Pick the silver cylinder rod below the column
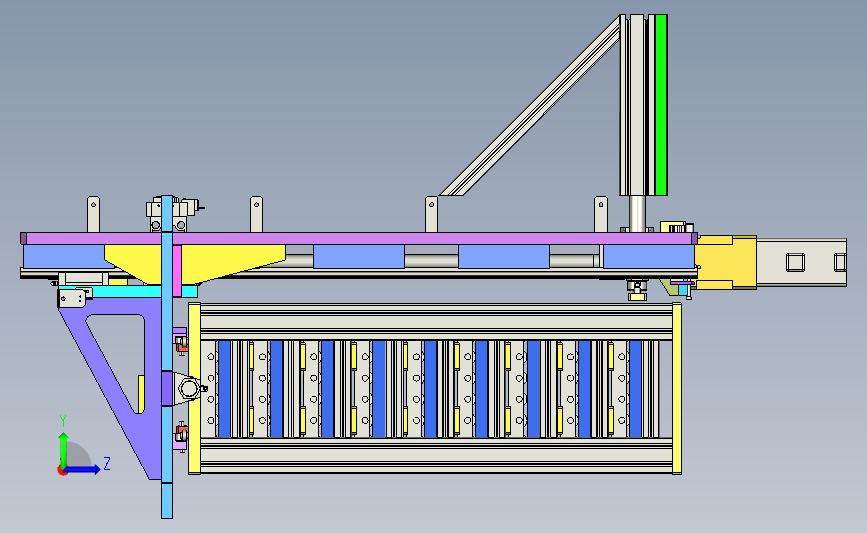The height and width of the screenshot is (533, 867). pos(637,213)
